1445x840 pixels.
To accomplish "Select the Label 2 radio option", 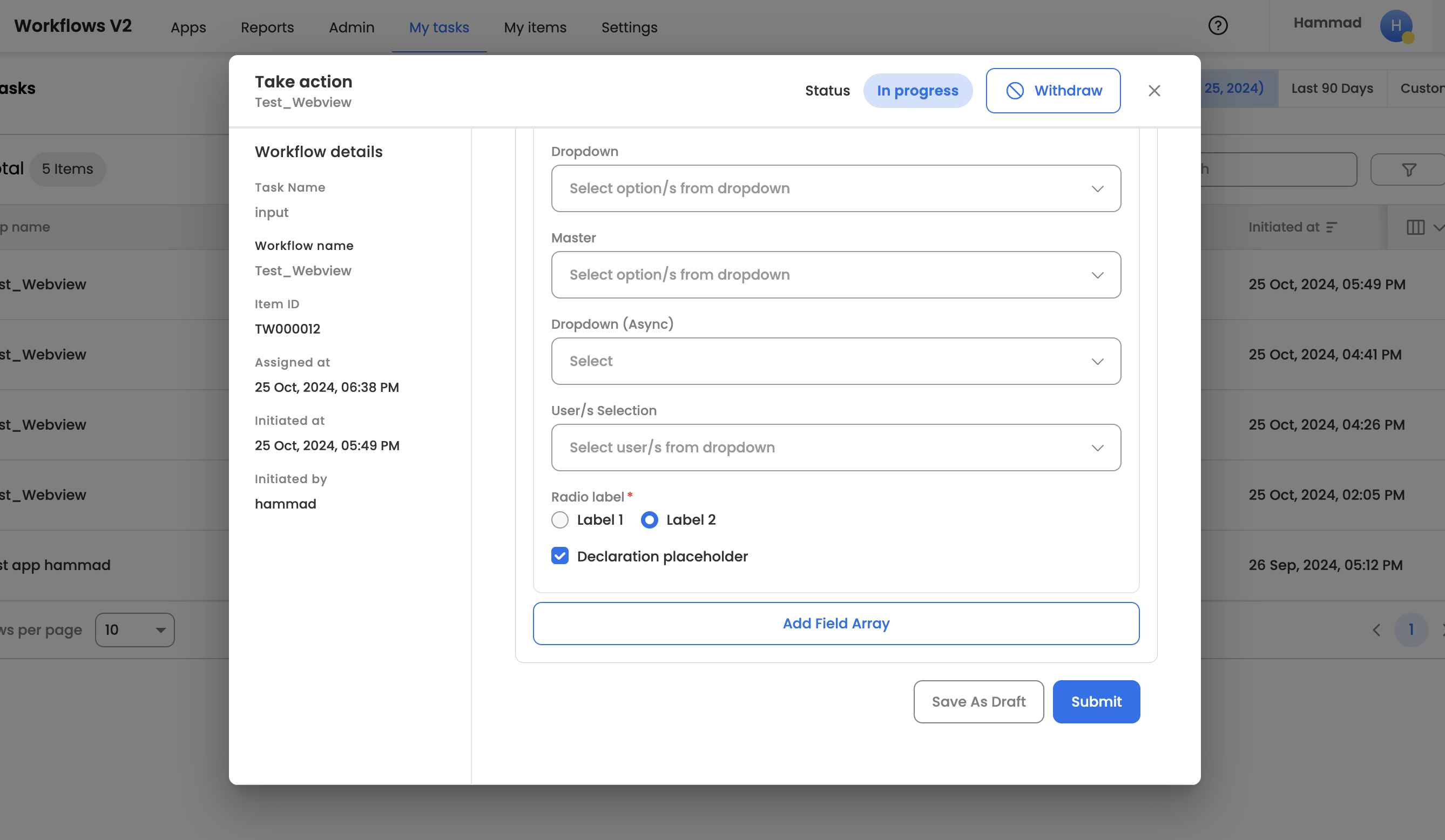I will pos(649,520).
